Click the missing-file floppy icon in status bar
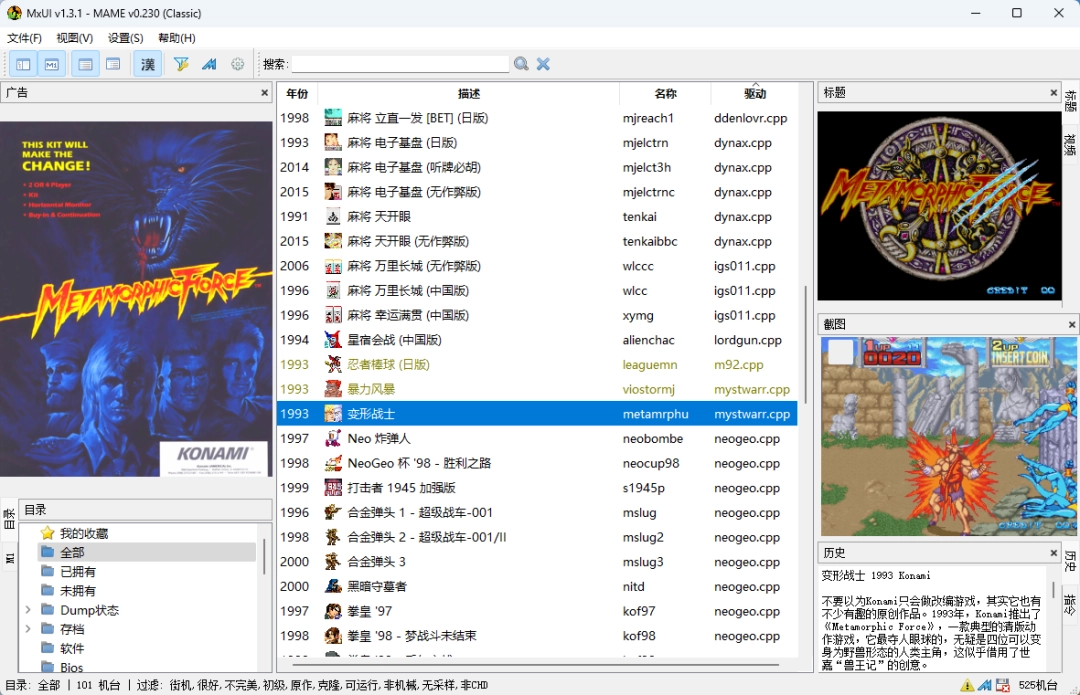The image size is (1080, 695). point(1004,685)
